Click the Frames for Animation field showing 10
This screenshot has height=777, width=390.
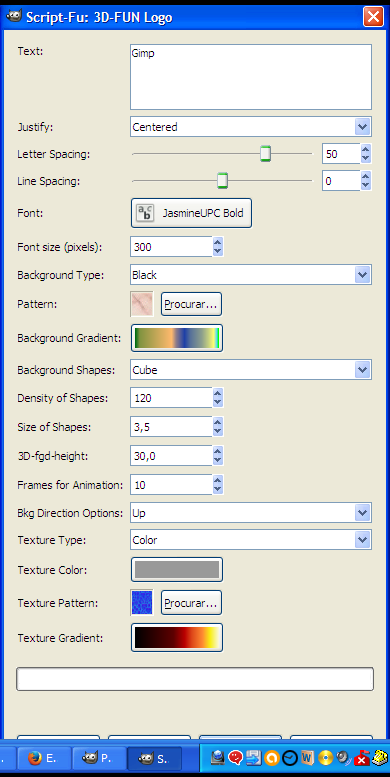[171, 485]
